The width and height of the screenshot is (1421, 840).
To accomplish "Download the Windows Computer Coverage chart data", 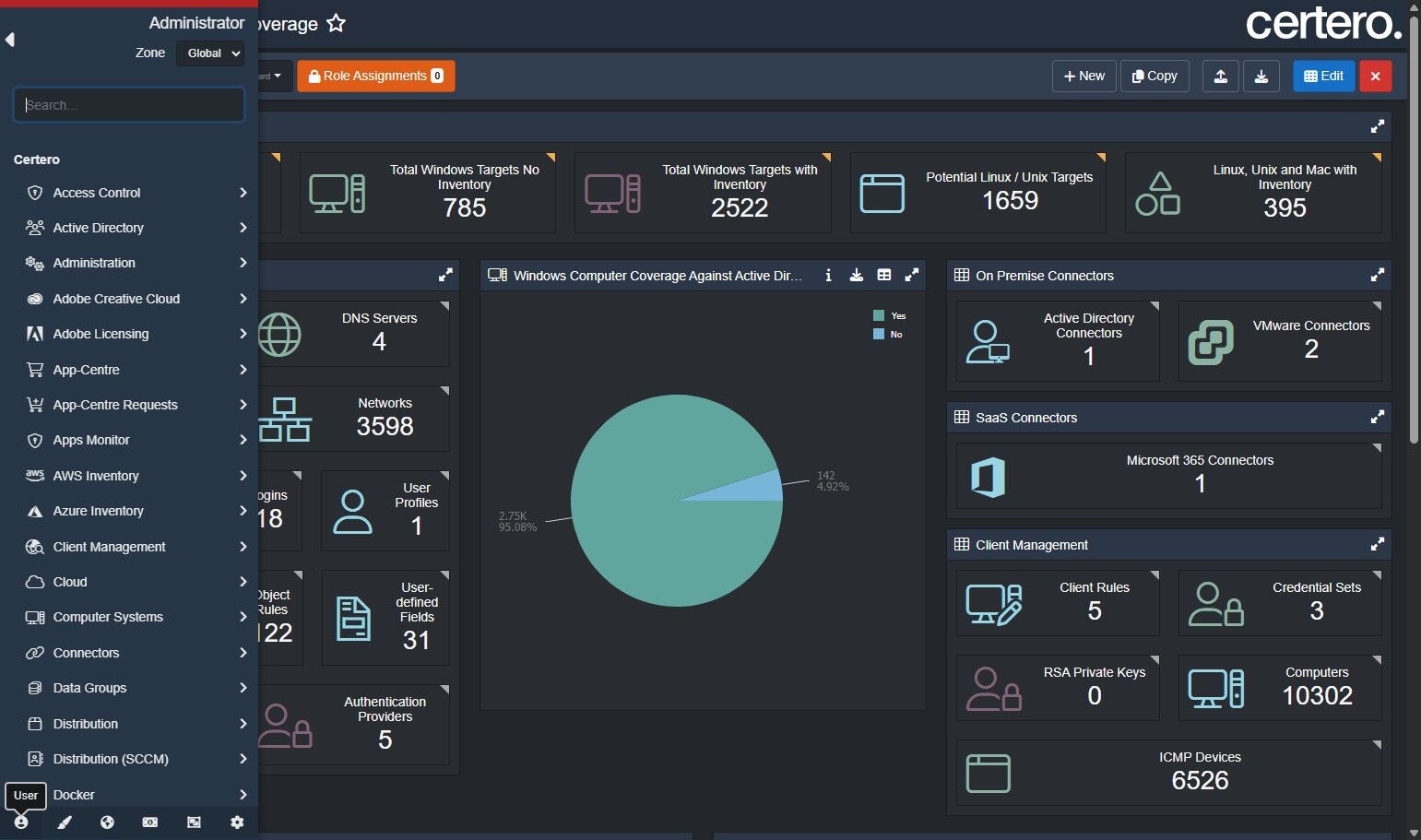I will pos(856,275).
